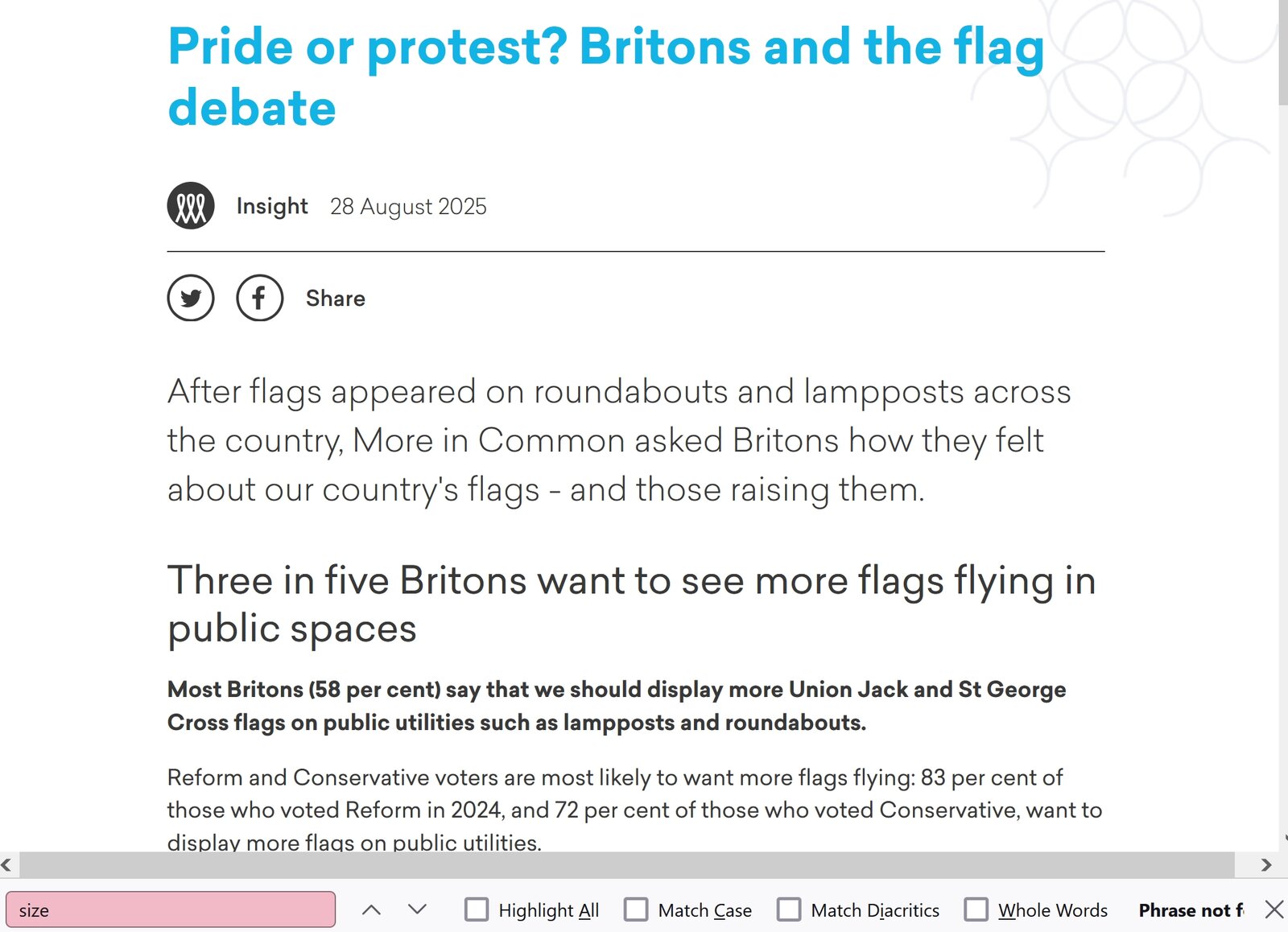
Task: Click the Twitter share icon
Action: coord(191,299)
